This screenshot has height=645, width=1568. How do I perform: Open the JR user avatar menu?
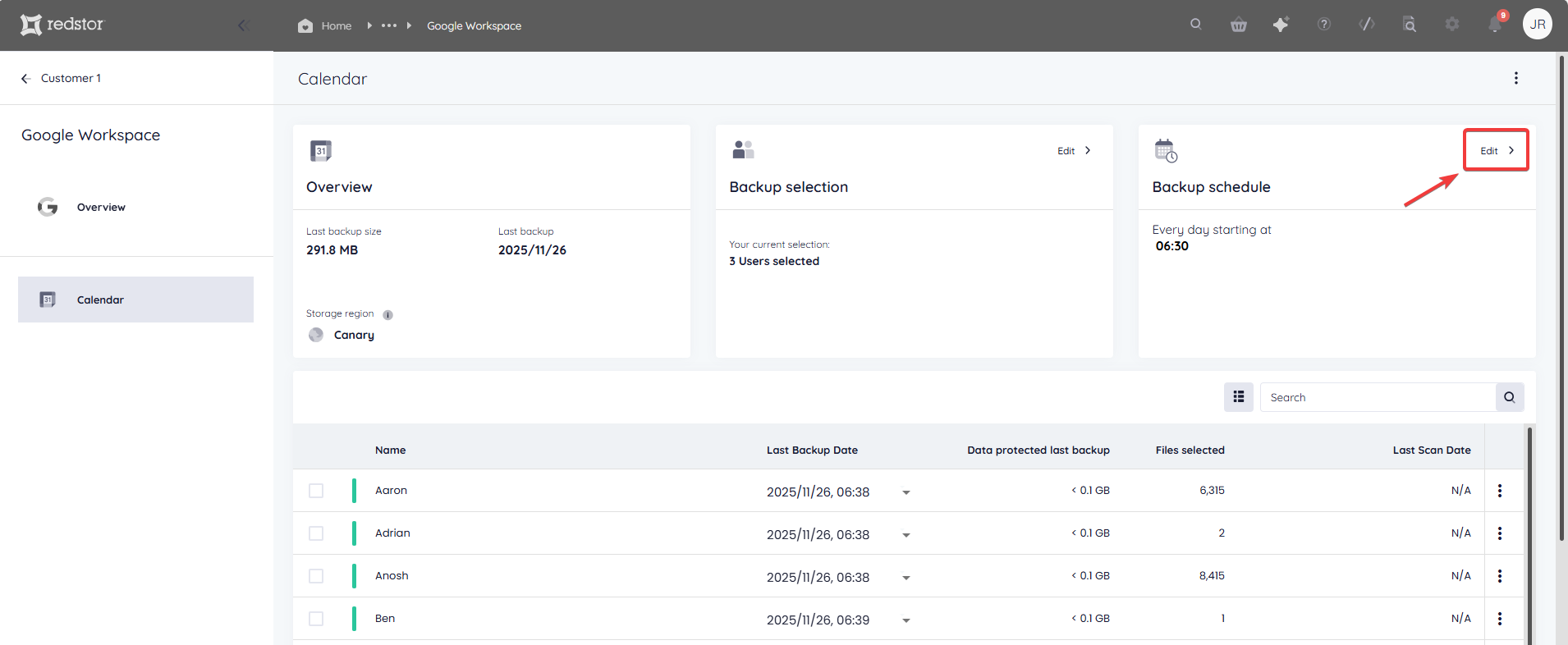click(1538, 25)
